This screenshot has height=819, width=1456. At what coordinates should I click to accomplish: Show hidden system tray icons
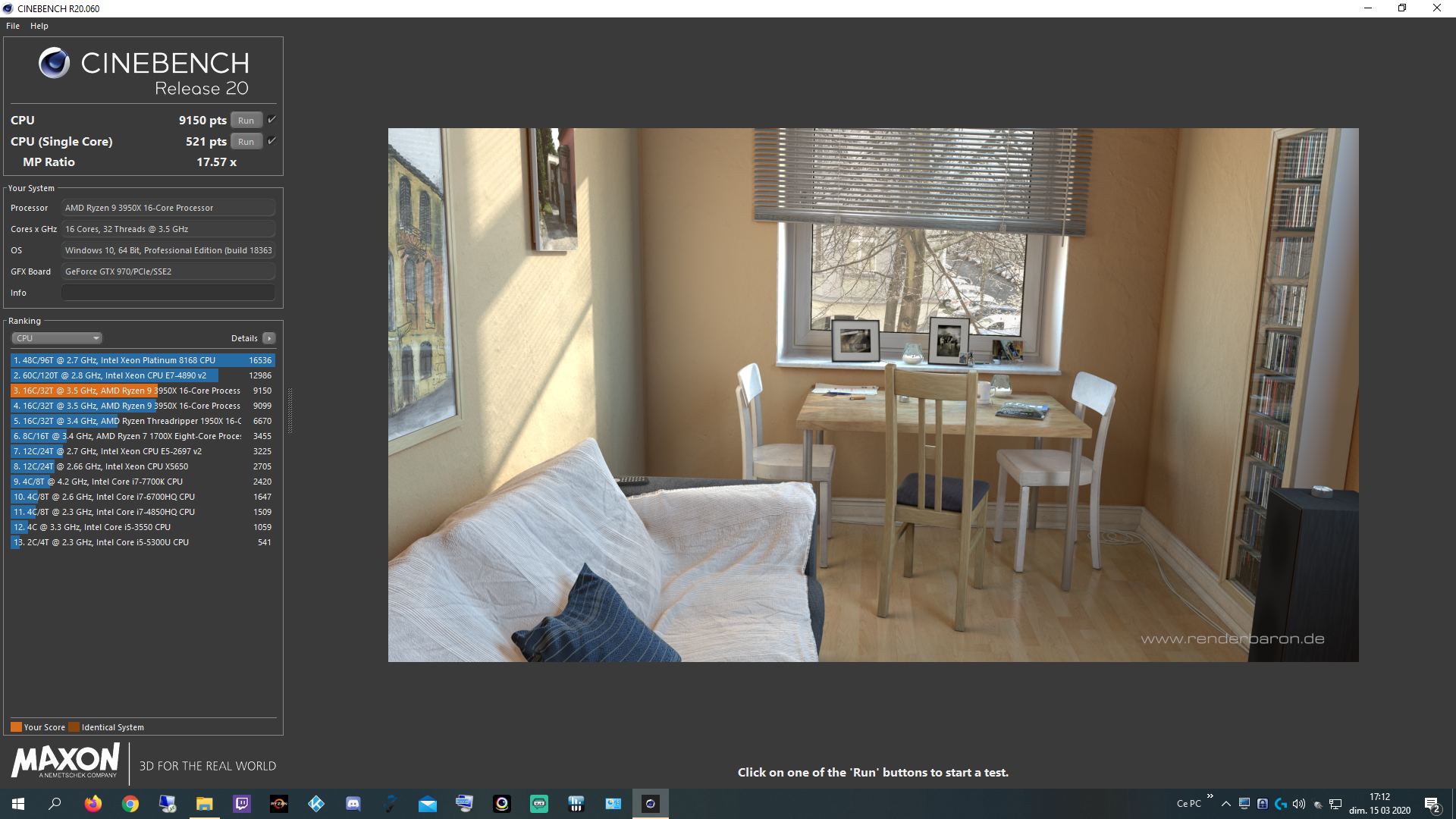point(1226,804)
